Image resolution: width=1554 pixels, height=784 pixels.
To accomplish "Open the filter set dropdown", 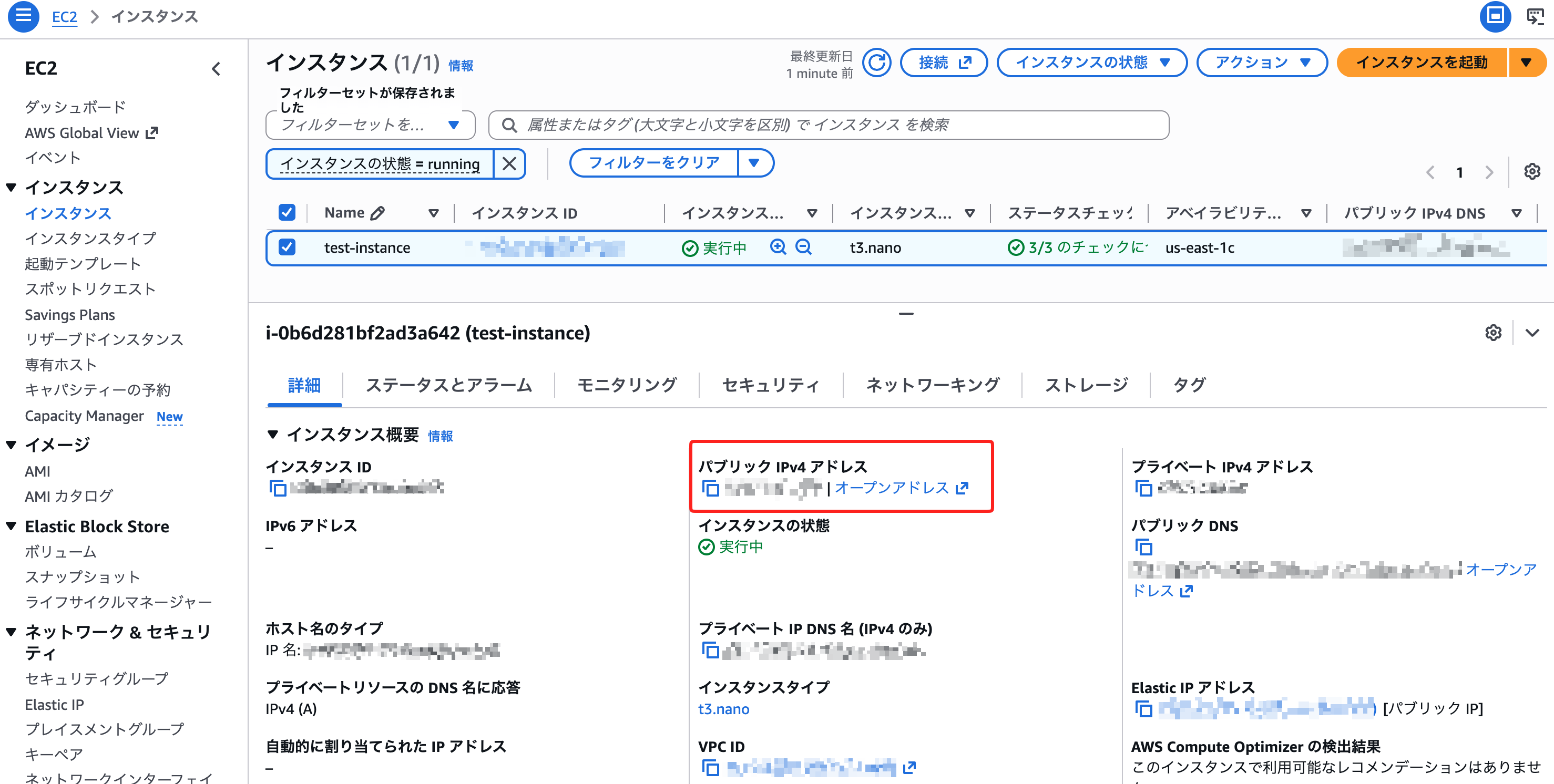I will [x=370, y=125].
